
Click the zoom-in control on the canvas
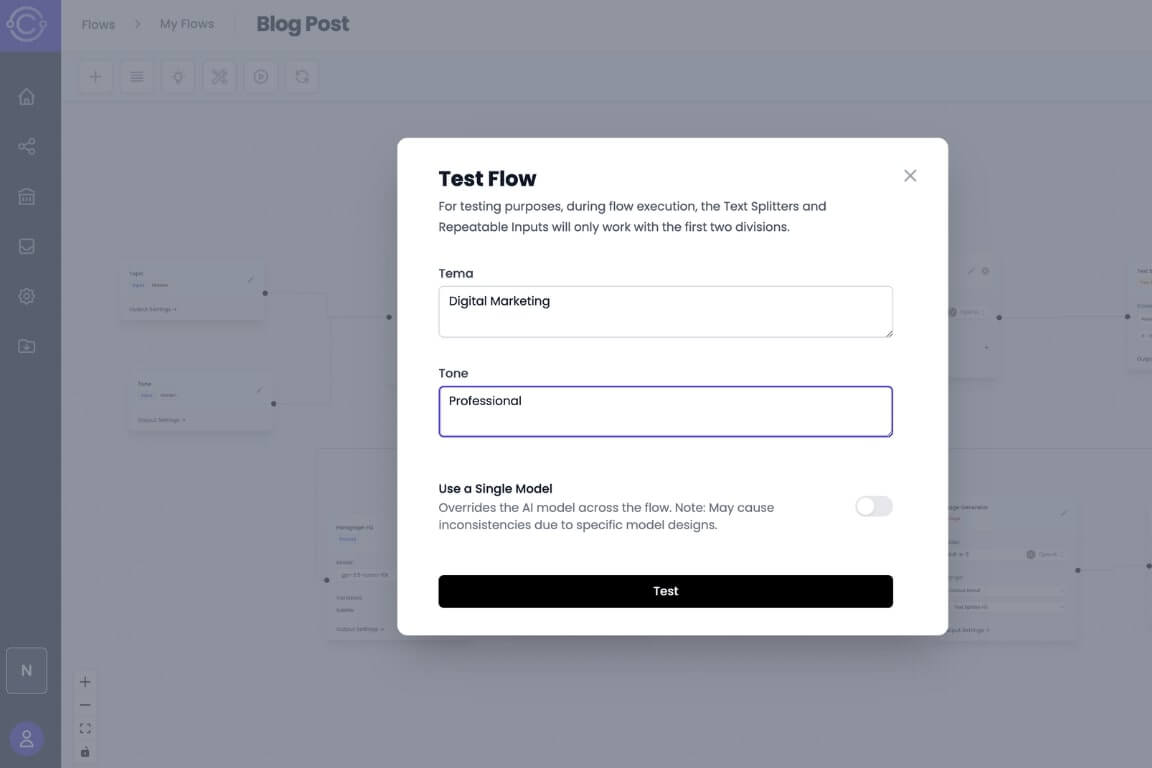click(85, 681)
